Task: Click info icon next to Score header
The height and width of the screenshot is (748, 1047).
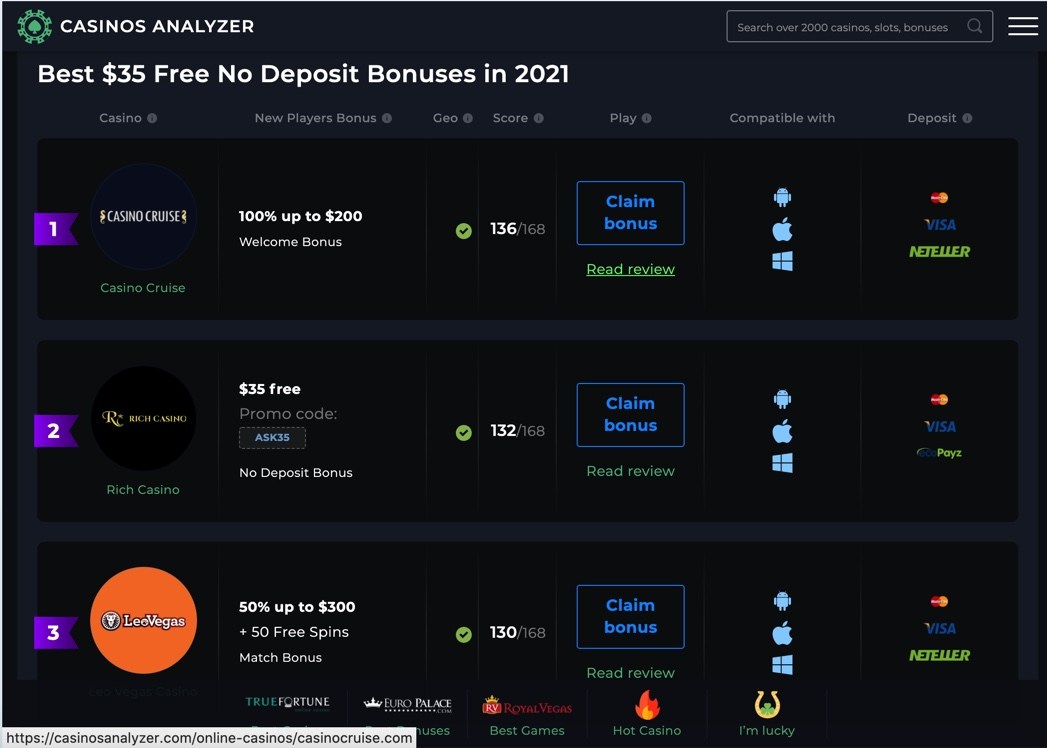Action: pos(539,118)
